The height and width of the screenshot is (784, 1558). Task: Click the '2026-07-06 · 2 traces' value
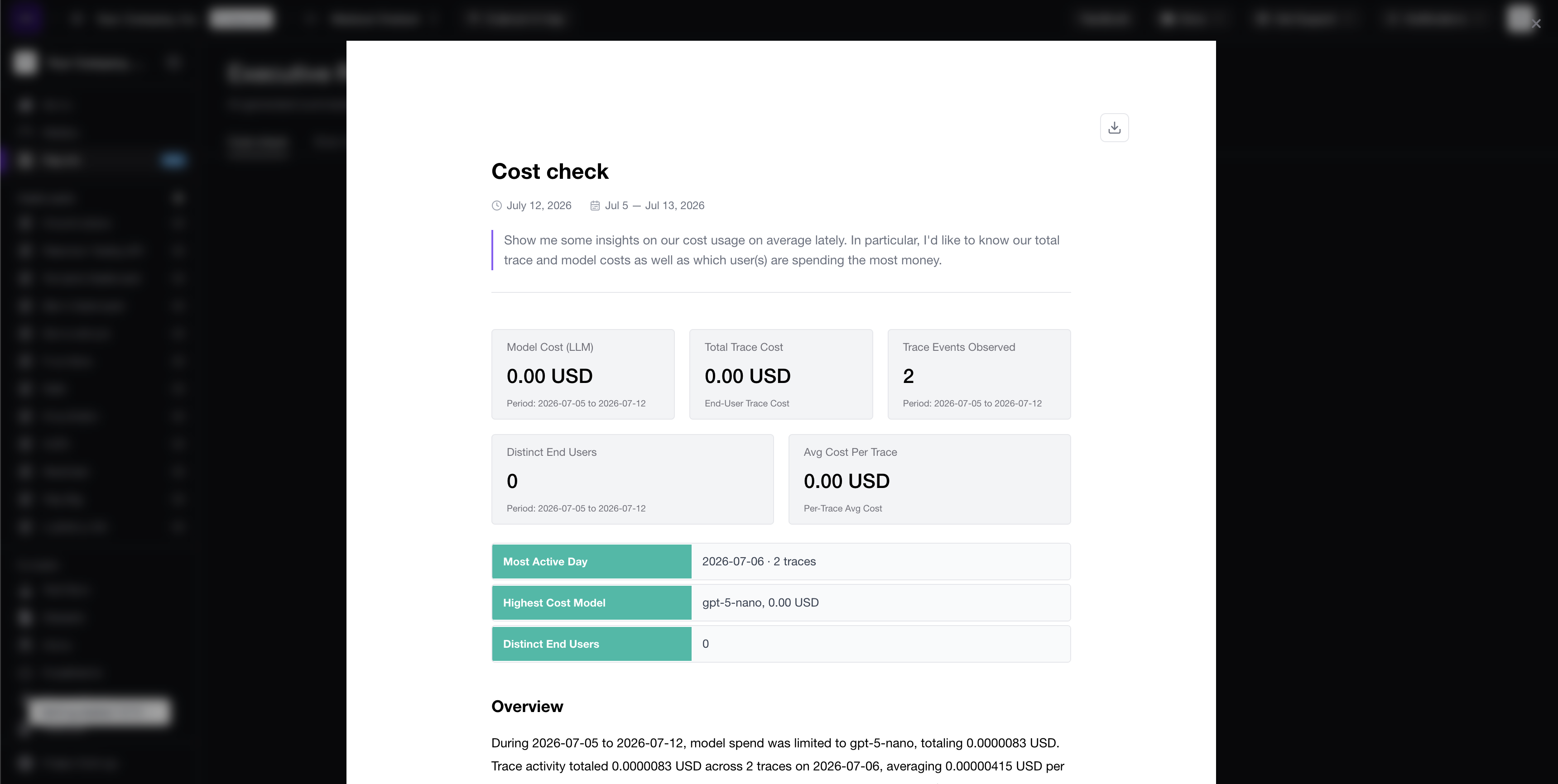[759, 562]
